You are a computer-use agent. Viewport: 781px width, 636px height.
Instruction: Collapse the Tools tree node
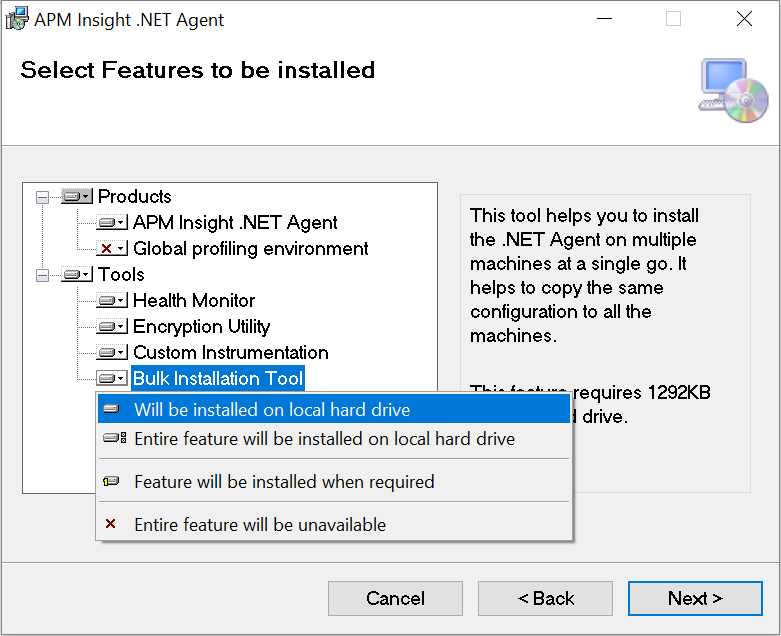pos(42,275)
